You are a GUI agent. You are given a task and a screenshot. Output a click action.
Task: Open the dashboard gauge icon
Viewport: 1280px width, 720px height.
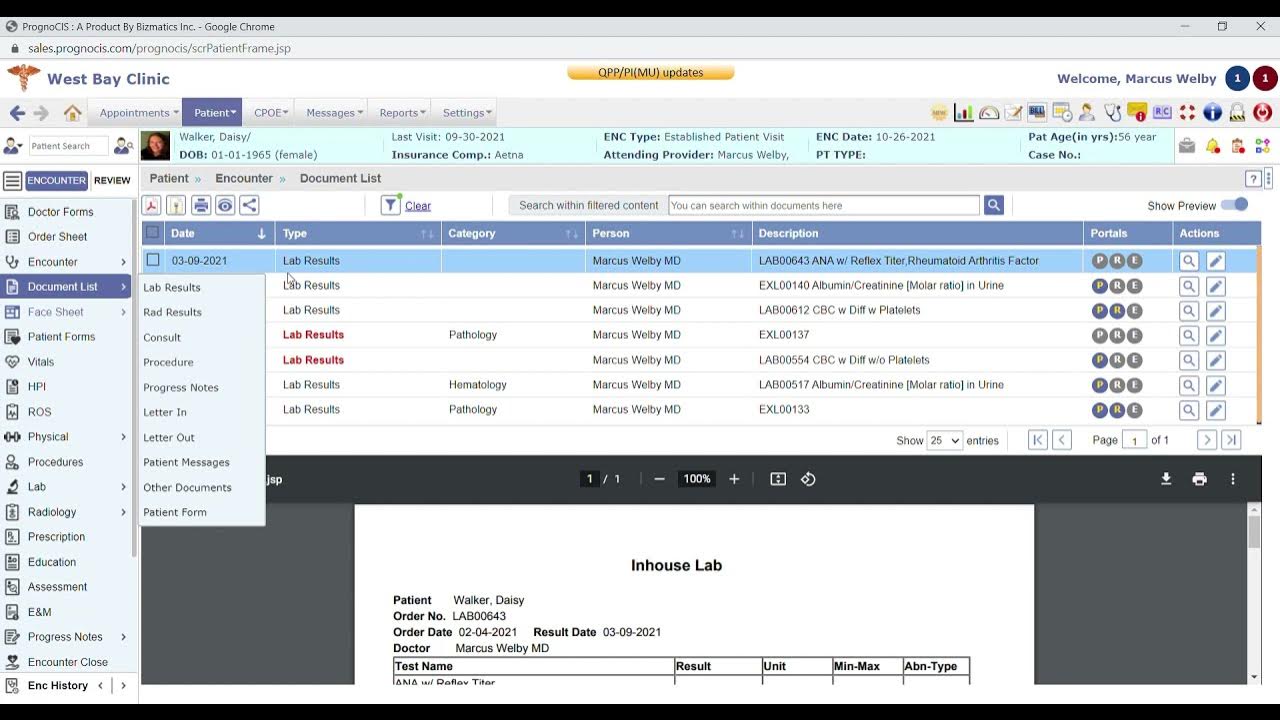point(989,113)
